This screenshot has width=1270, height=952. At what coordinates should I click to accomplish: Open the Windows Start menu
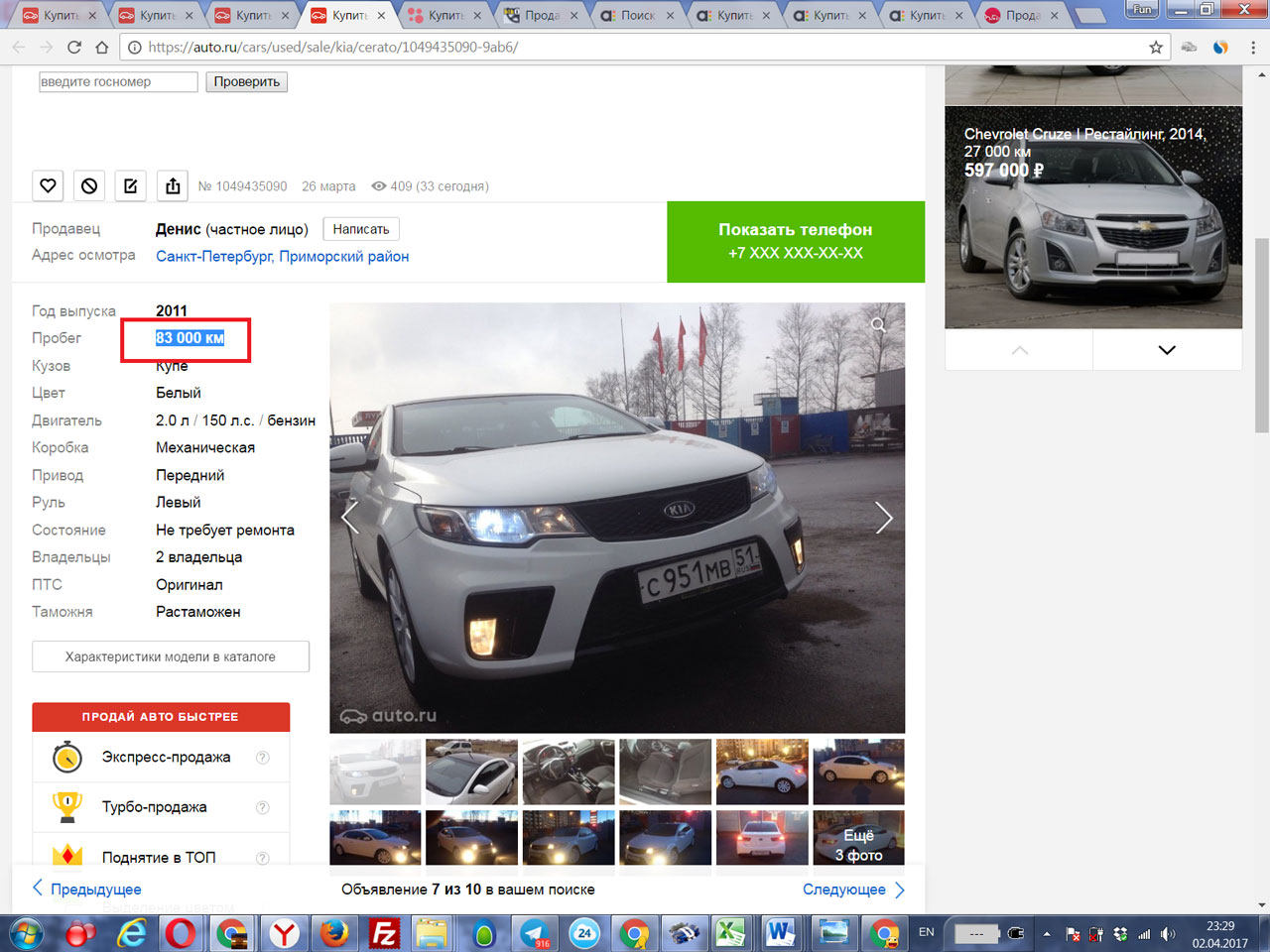point(27,933)
